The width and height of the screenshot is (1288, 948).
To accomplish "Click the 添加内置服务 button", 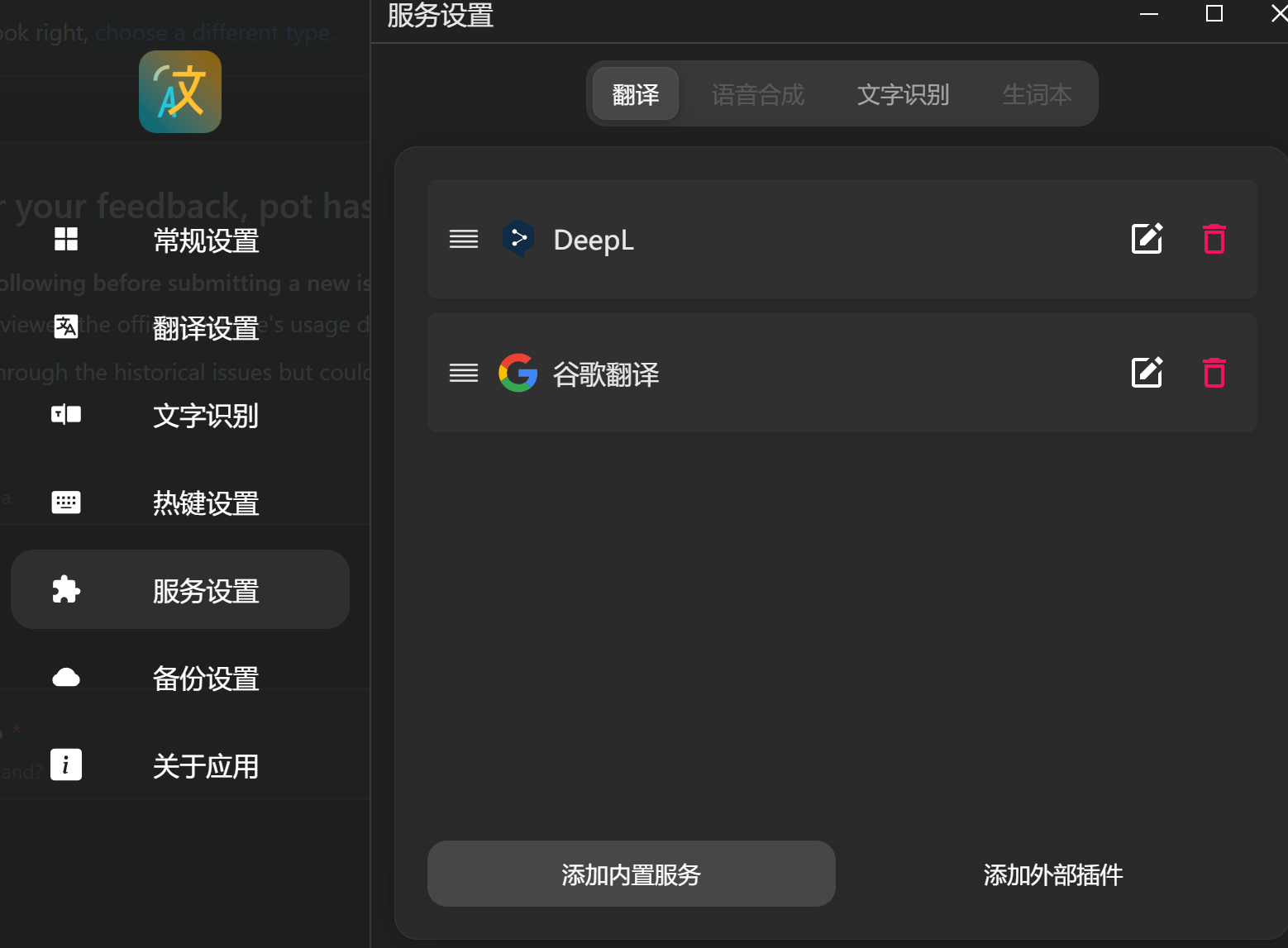I will (631, 874).
